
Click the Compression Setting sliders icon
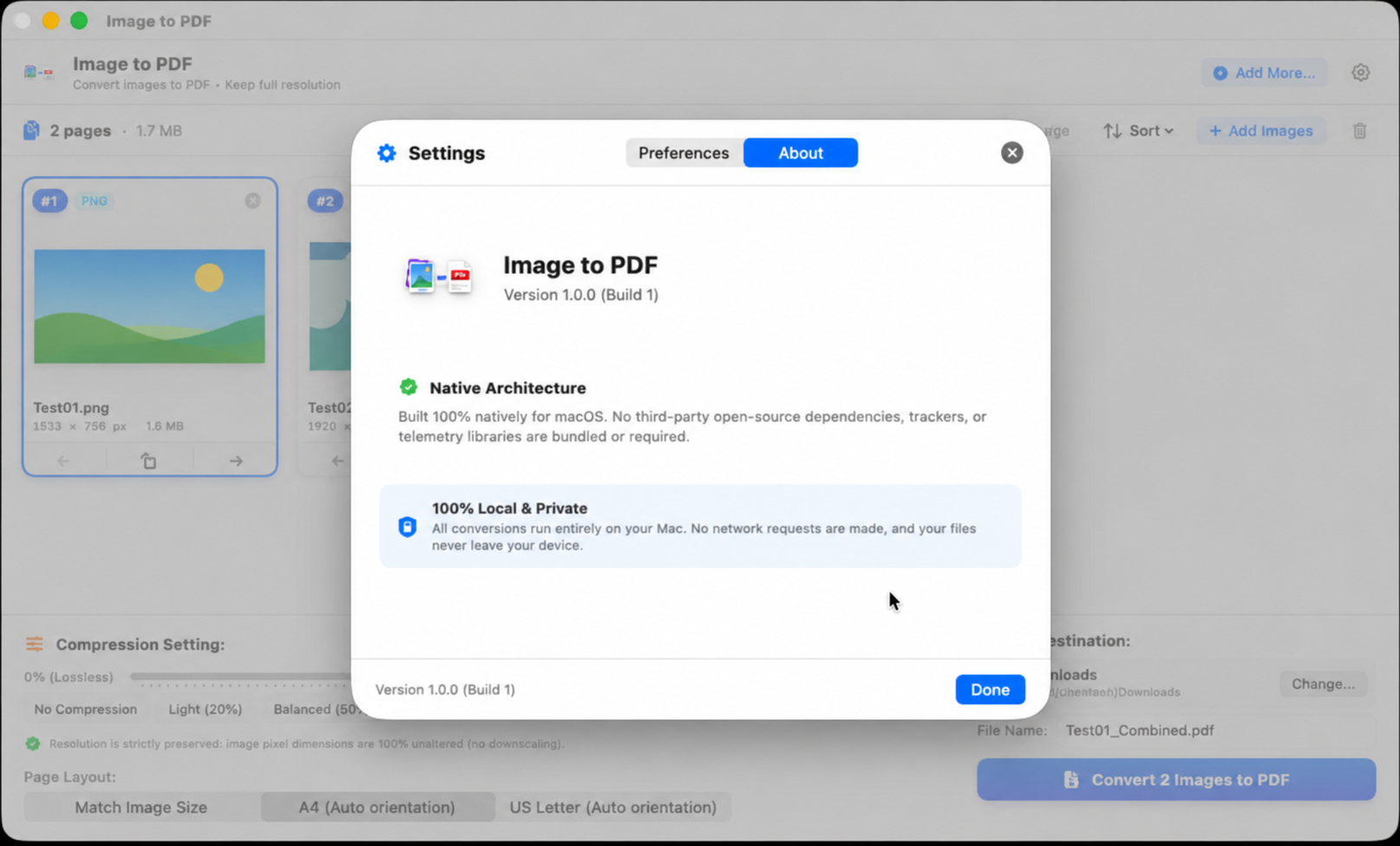pos(35,644)
